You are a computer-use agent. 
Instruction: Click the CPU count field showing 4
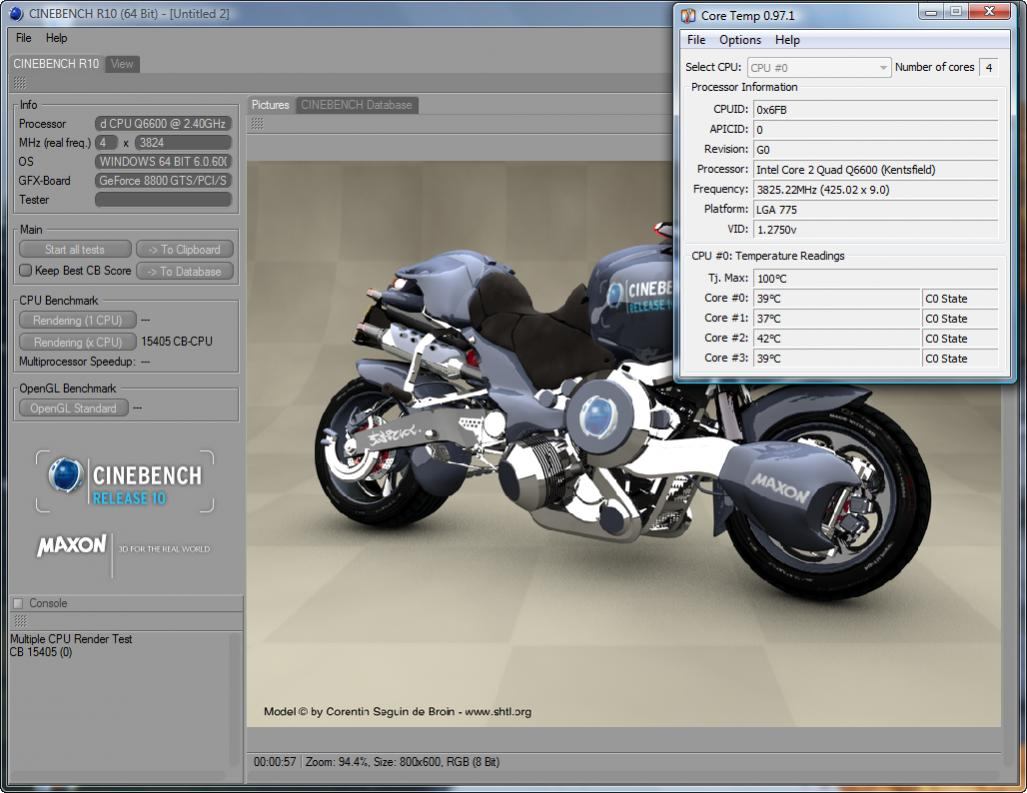pyautogui.click(x=106, y=143)
